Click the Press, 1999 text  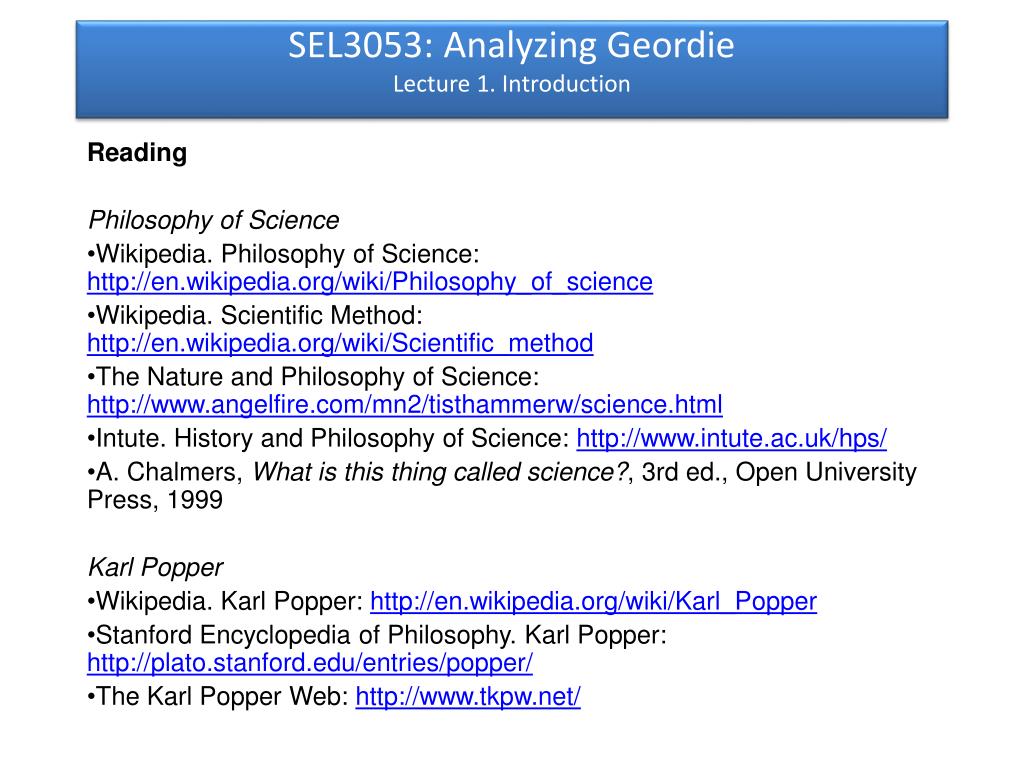(x=155, y=500)
